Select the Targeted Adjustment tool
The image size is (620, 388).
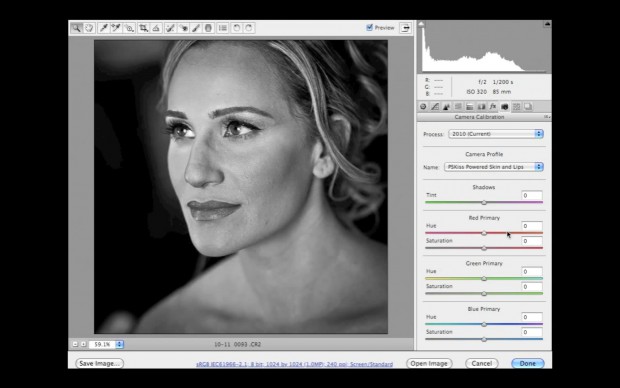pos(129,28)
